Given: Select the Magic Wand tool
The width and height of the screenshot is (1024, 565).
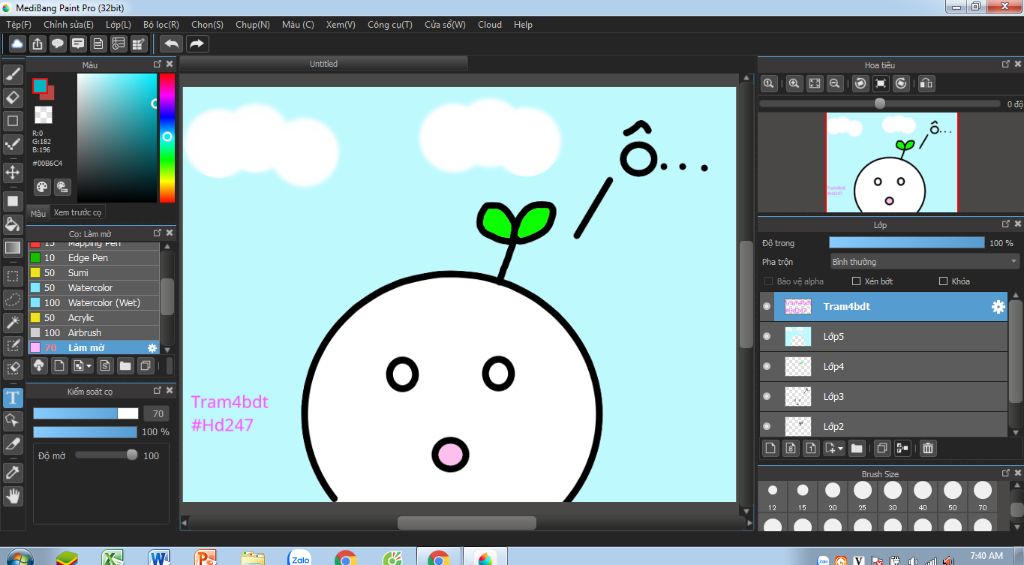Looking at the screenshot, I should [12, 322].
